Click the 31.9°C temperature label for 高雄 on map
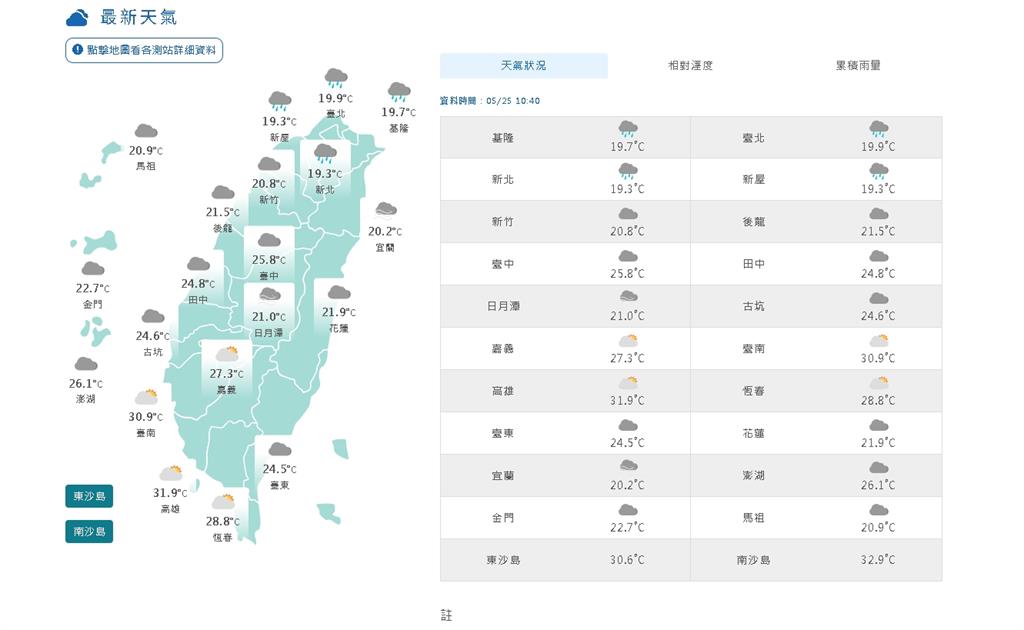The height and width of the screenshot is (630, 1024). 170,493
